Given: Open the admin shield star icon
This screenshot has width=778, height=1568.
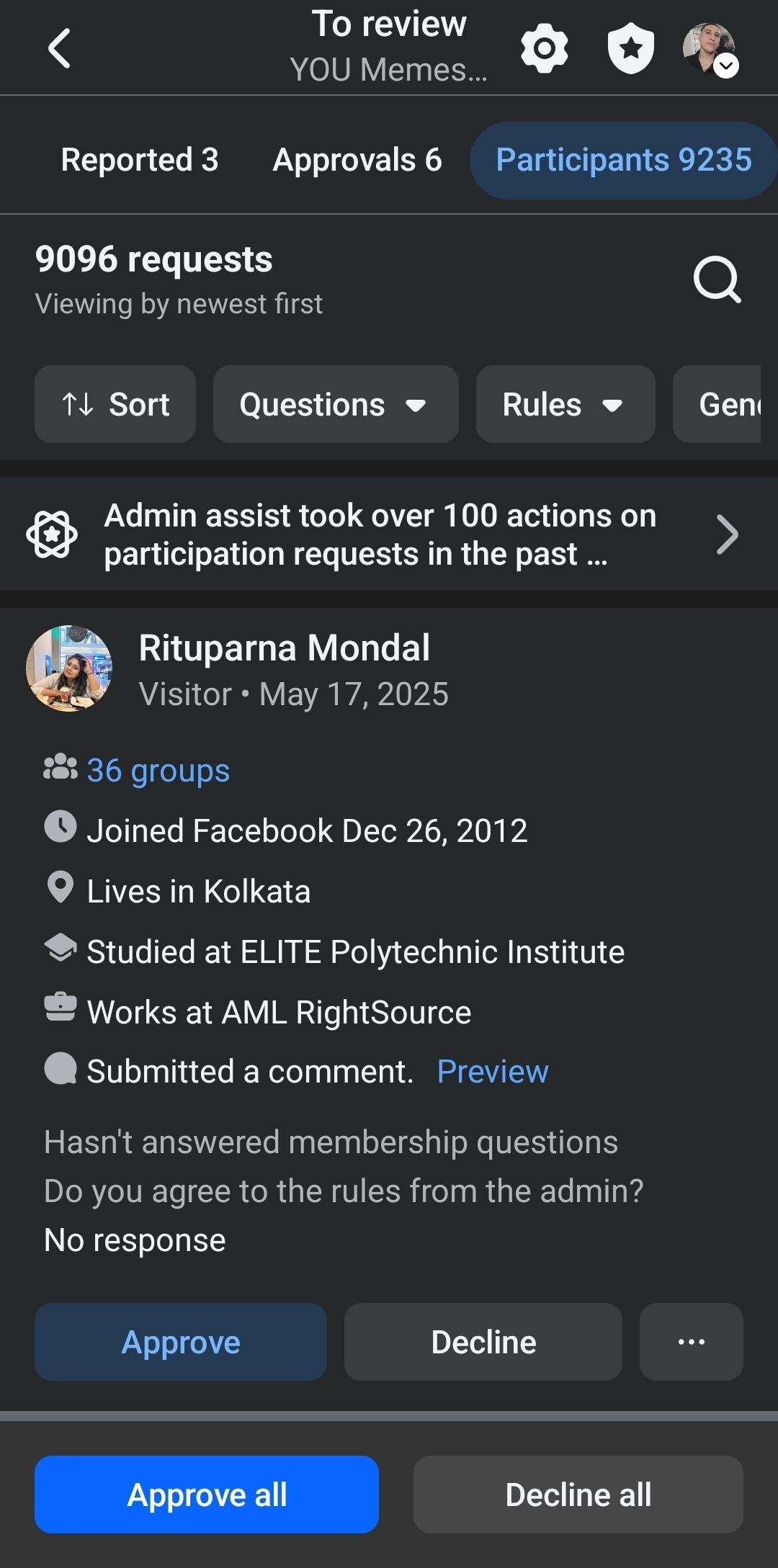Looking at the screenshot, I should 631,48.
